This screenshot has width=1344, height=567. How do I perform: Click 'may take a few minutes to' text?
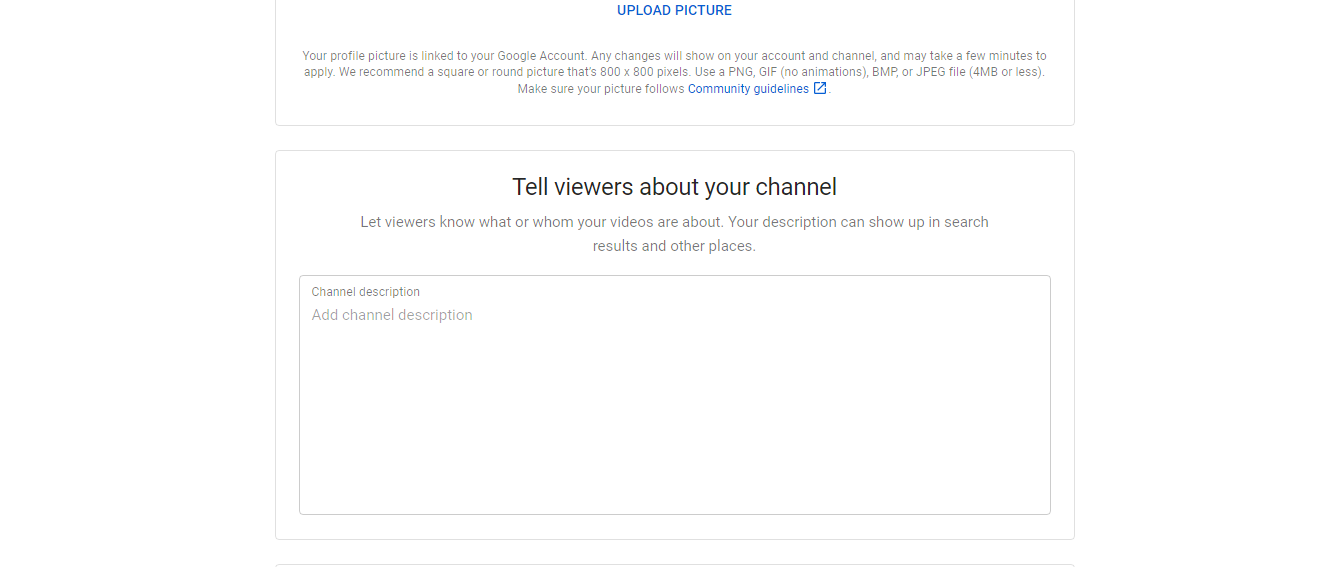[x=969, y=56]
